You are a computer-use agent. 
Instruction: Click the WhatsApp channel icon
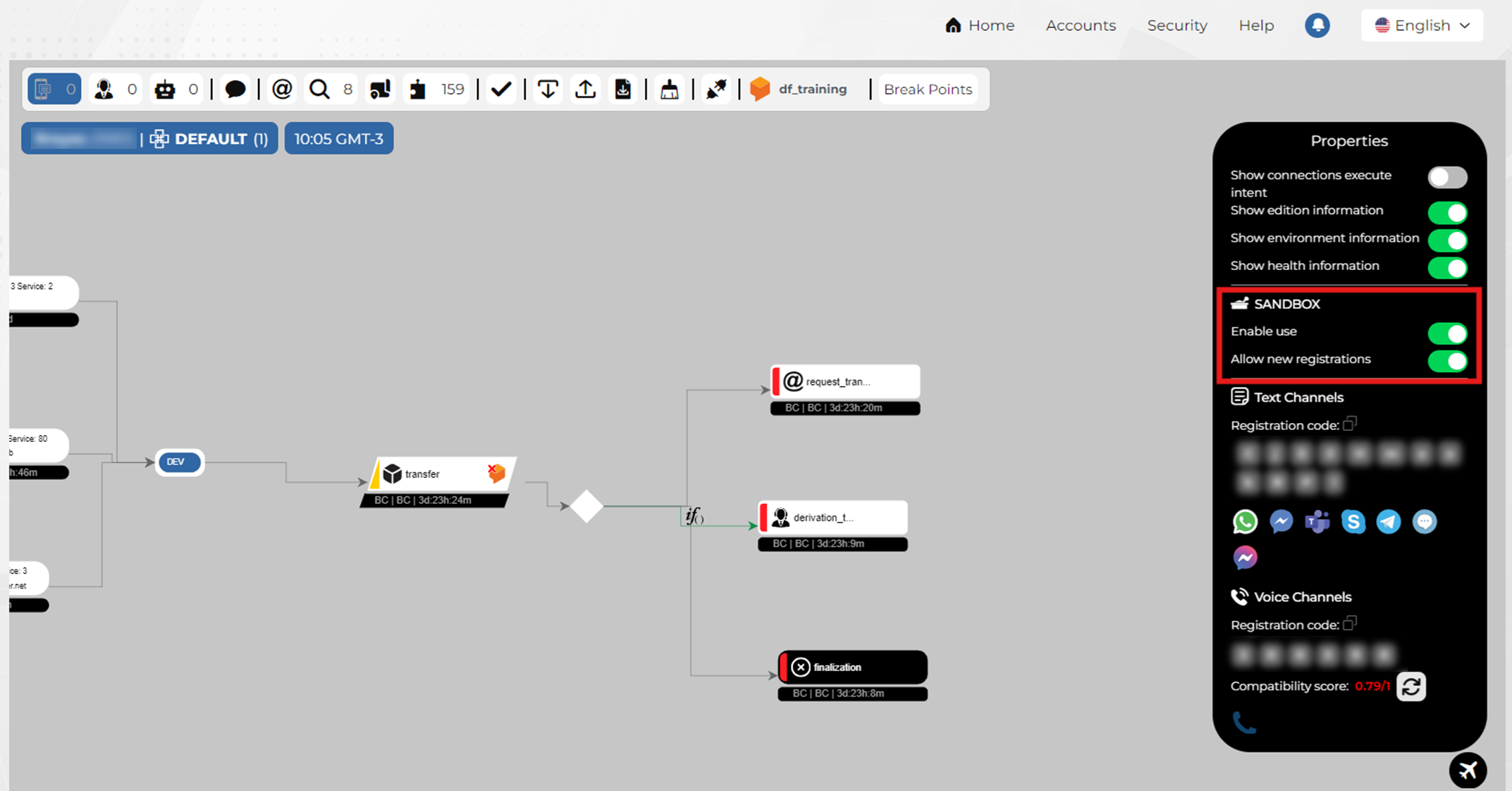(1245, 522)
